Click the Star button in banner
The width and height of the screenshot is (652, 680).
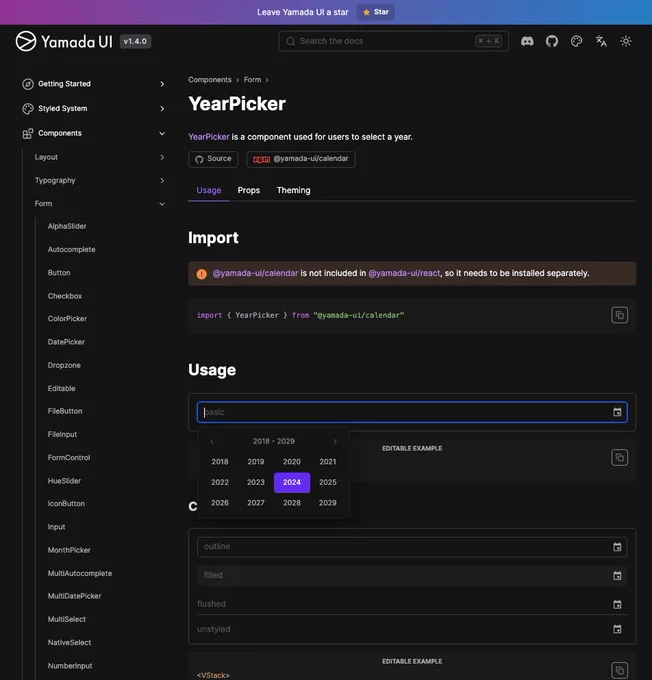pyautogui.click(x=376, y=12)
